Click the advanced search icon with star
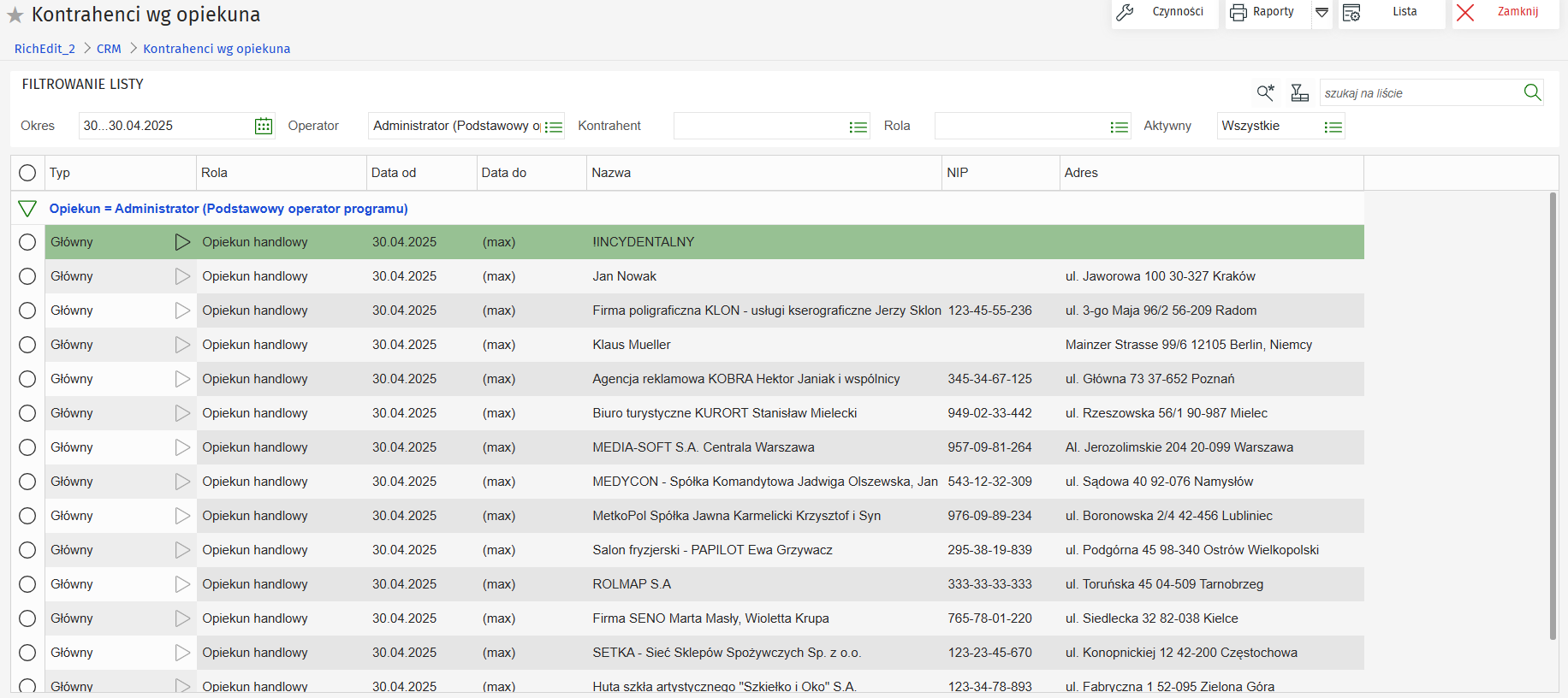Image resolution: width=1568 pixels, height=698 pixels. tap(1265, 93)
